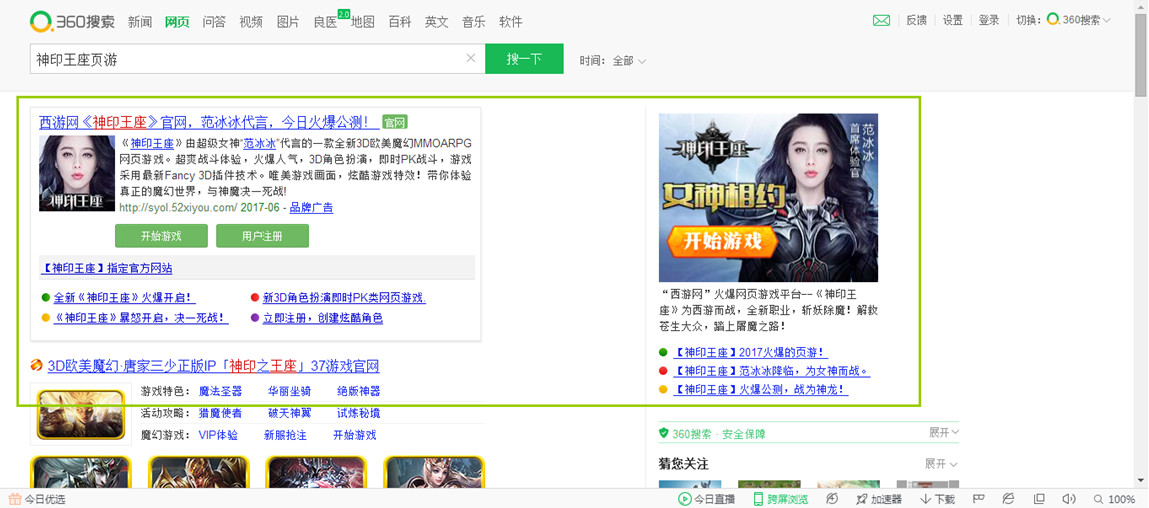Click the IE browser-mode icon in status bar
1149x508 pixels.
point(1008,499)
